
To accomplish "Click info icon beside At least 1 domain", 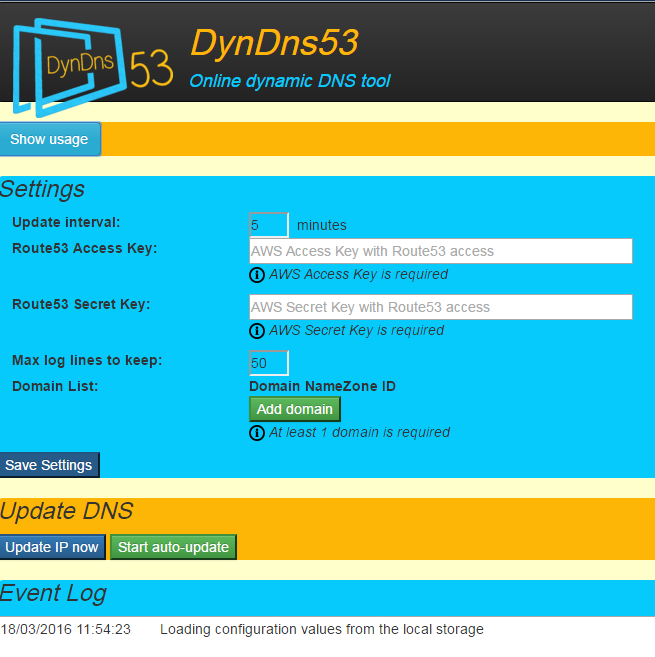I will (257, 433).
